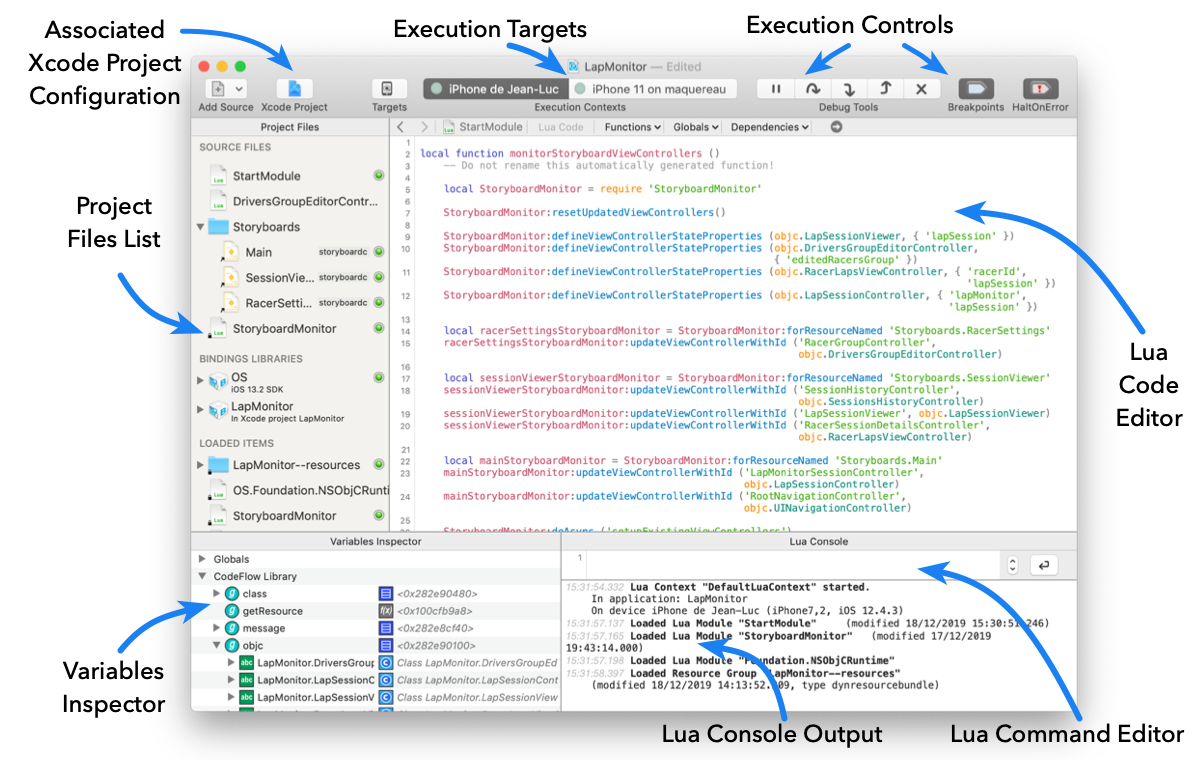Go back with the left chevron
This screenshot has width=1200, height=760.
[x=400, y=127]
